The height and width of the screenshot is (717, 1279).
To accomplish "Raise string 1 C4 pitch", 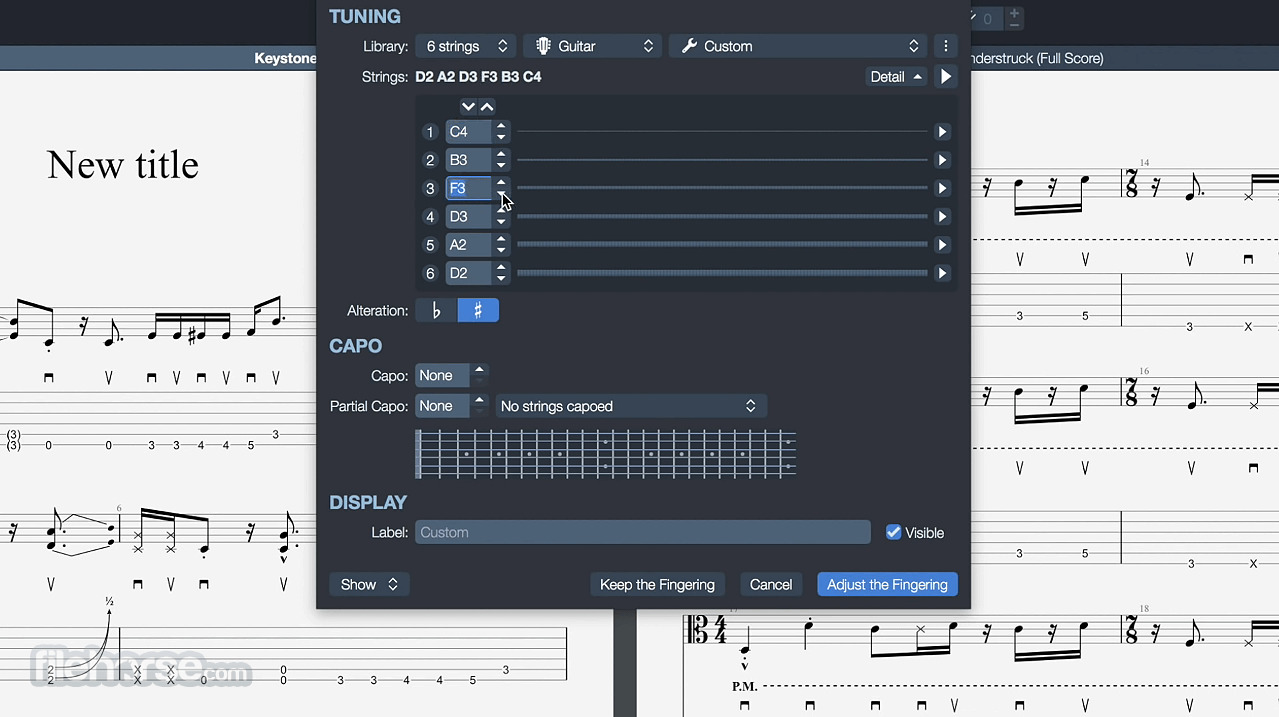I will click(501, 126).
